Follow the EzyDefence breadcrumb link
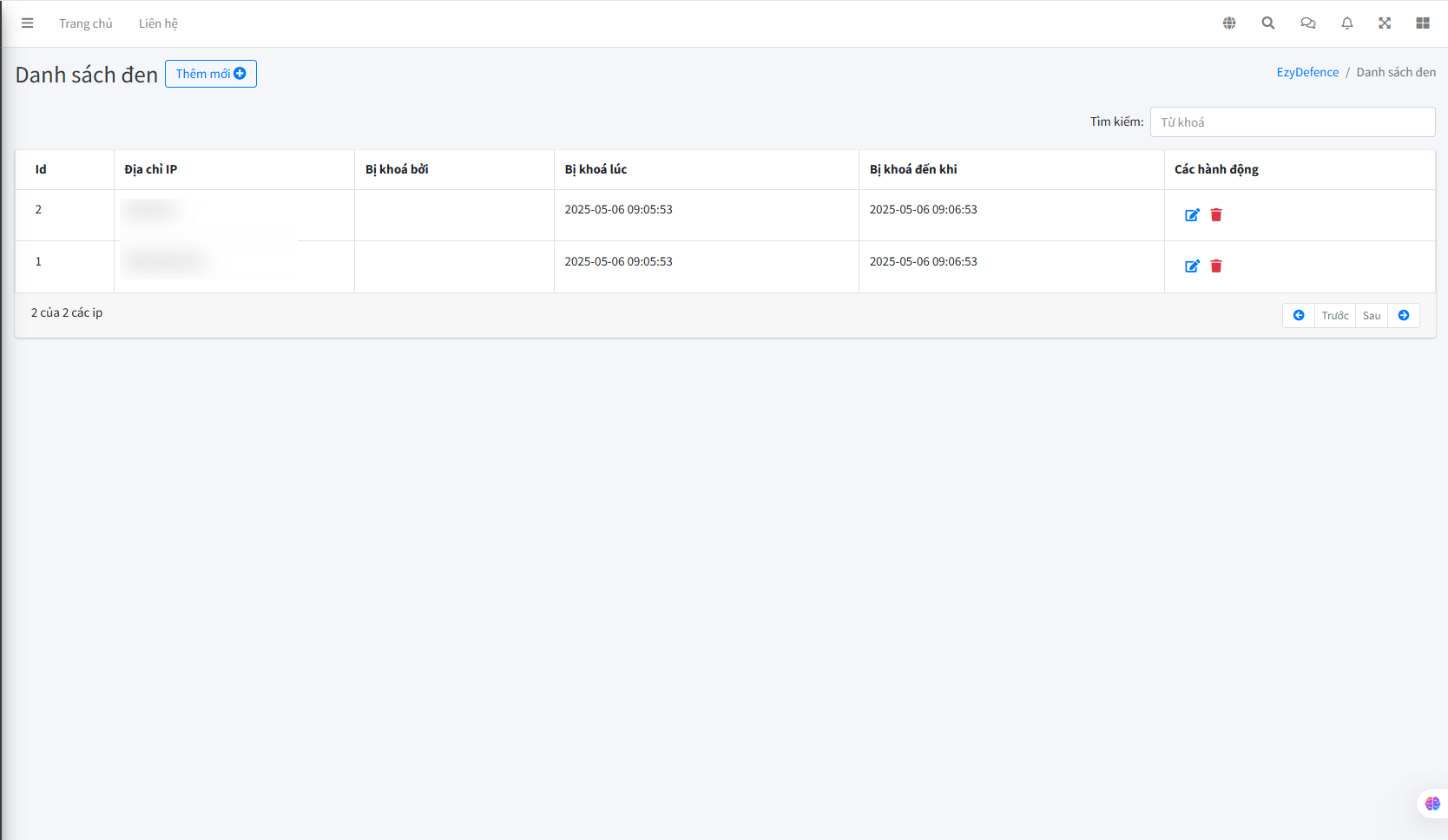This screenshot has width=1448, height=840. (1307, 72)
